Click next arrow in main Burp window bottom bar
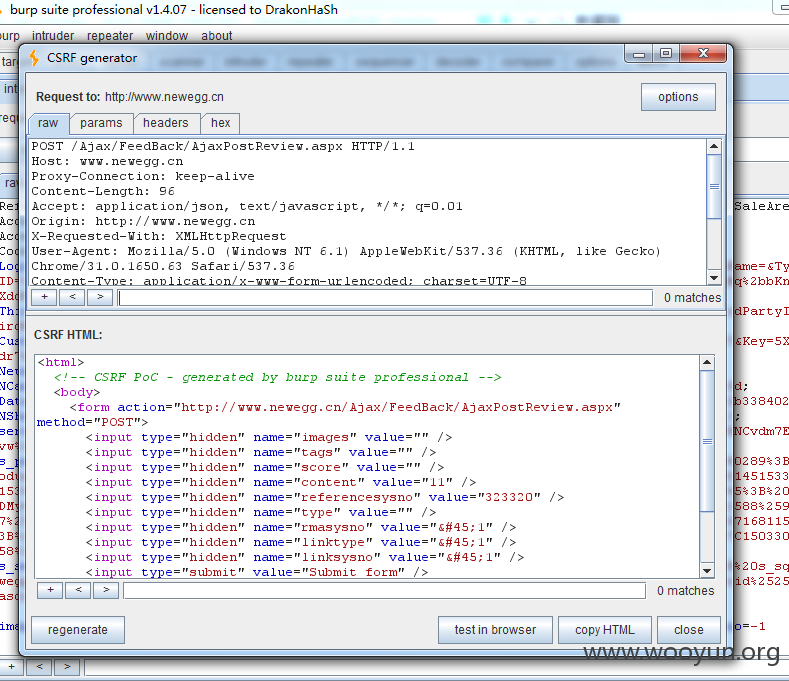789x681 pixels. click(67, 667)
